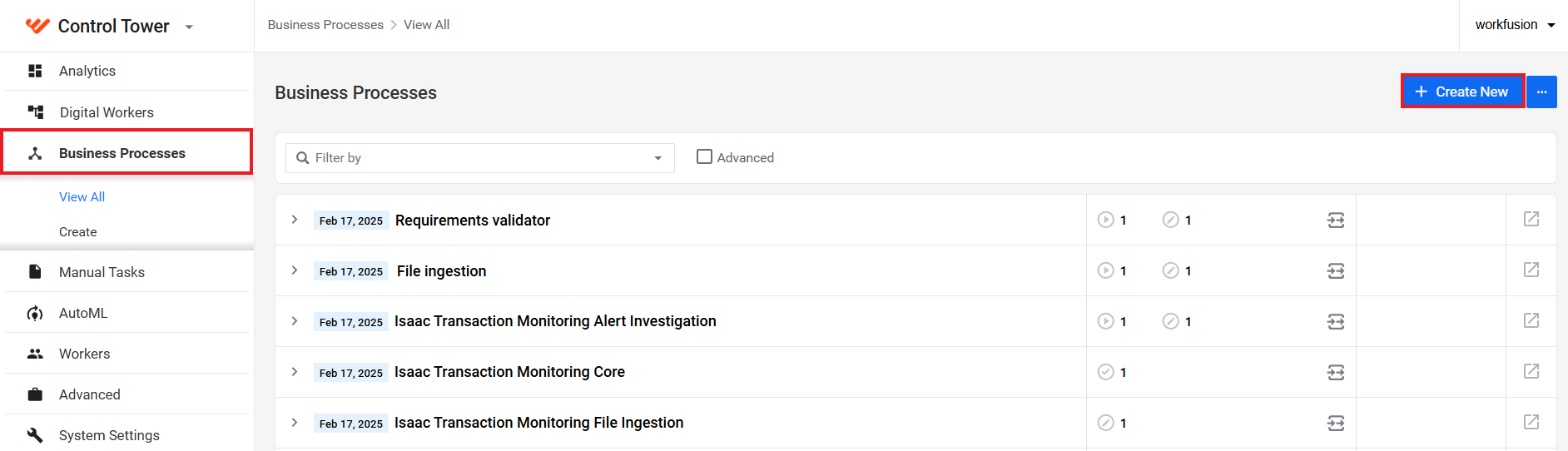Image resolution: width=1568 pixels, height=451 pixels.
Task: Click workflow icon for Isaac File Ingestion
Action: 1335,424
